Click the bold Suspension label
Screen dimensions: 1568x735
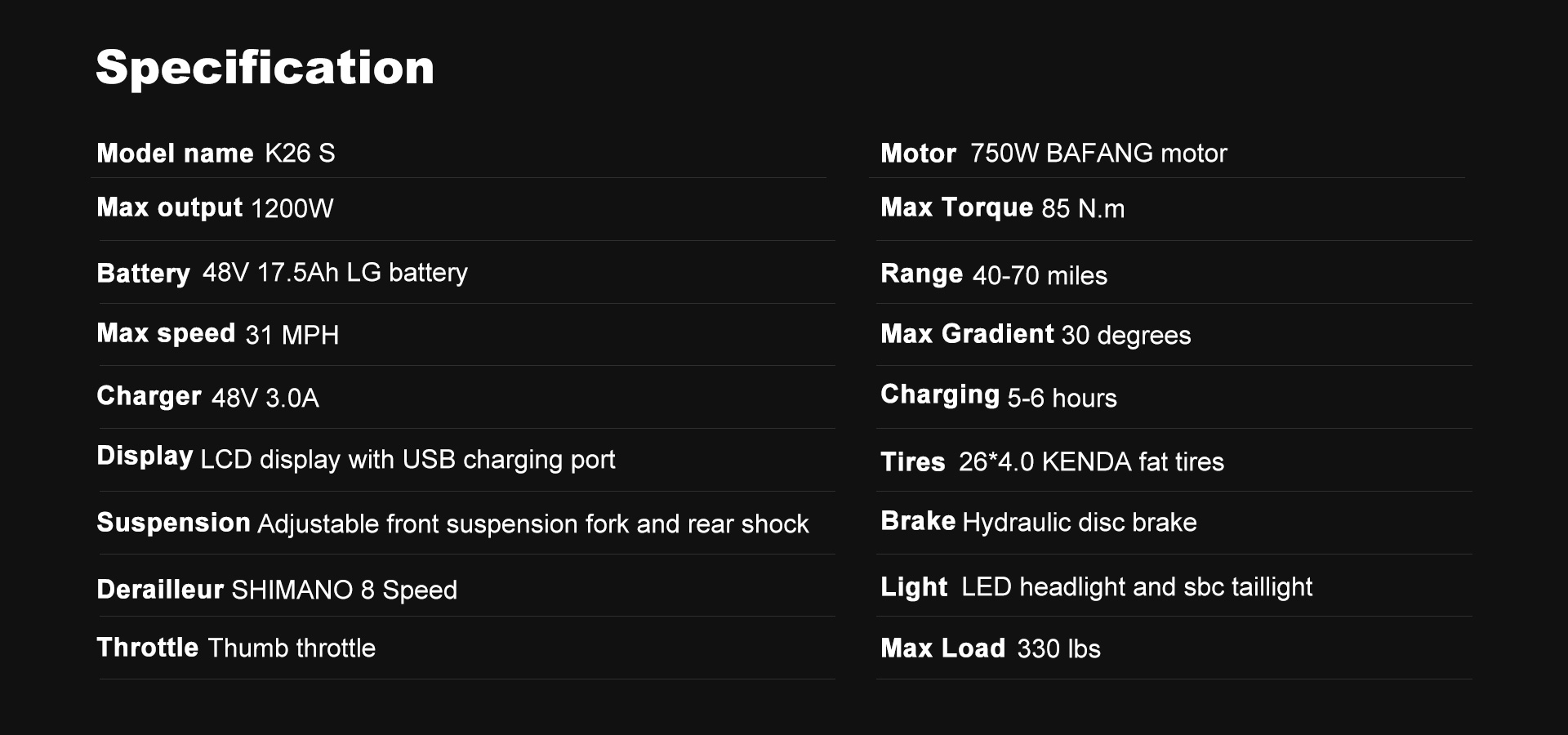[173, 523]
